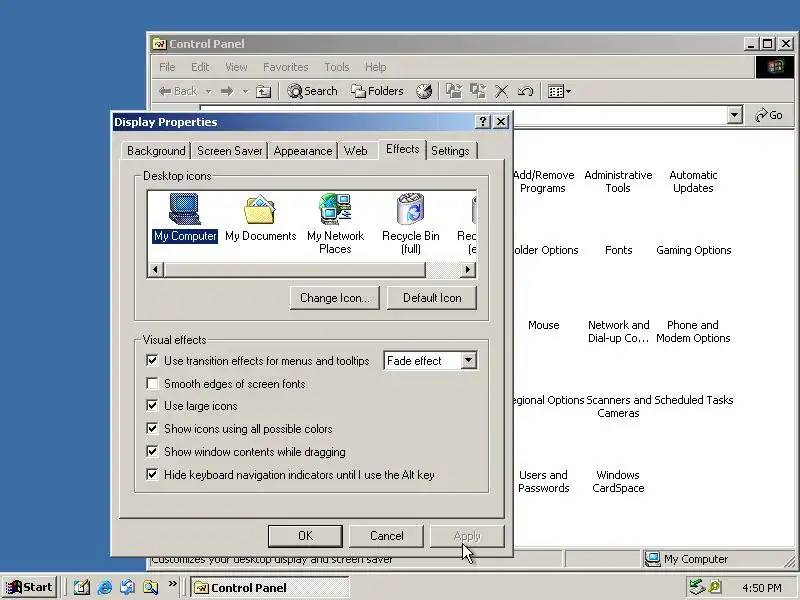
Task: Click the Control Panel taskbar button
Action: (270, 588)
